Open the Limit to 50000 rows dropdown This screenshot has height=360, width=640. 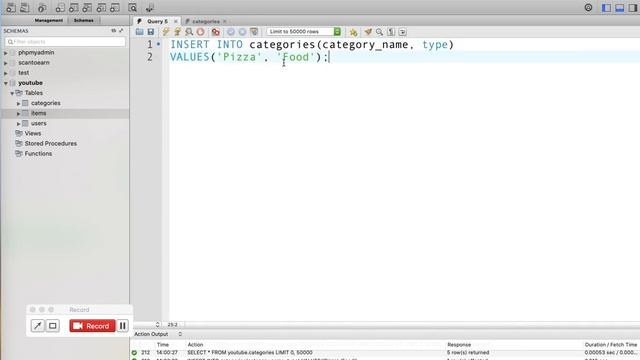tap(304, 31)
